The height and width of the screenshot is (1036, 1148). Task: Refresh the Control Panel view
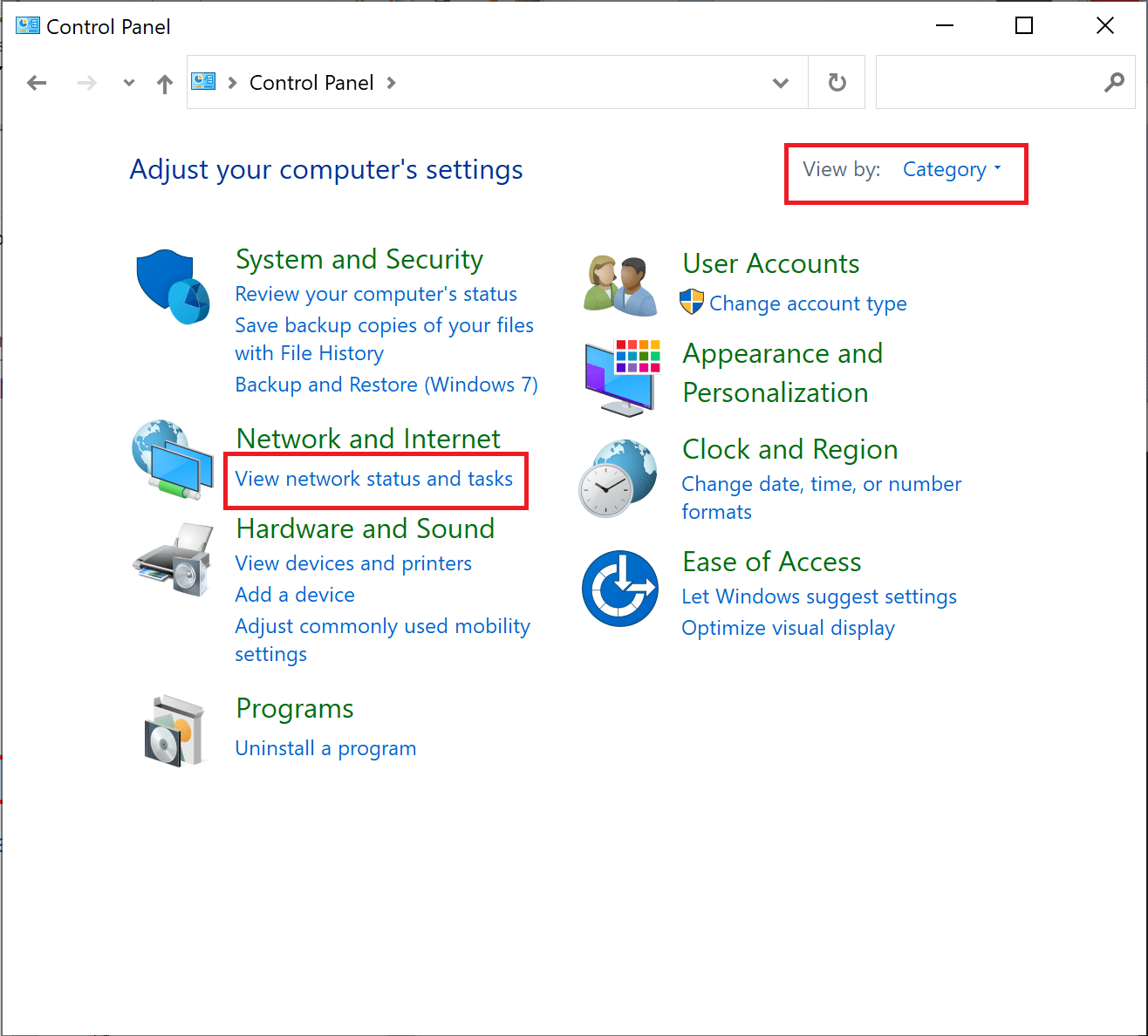[x=837, y=82]
